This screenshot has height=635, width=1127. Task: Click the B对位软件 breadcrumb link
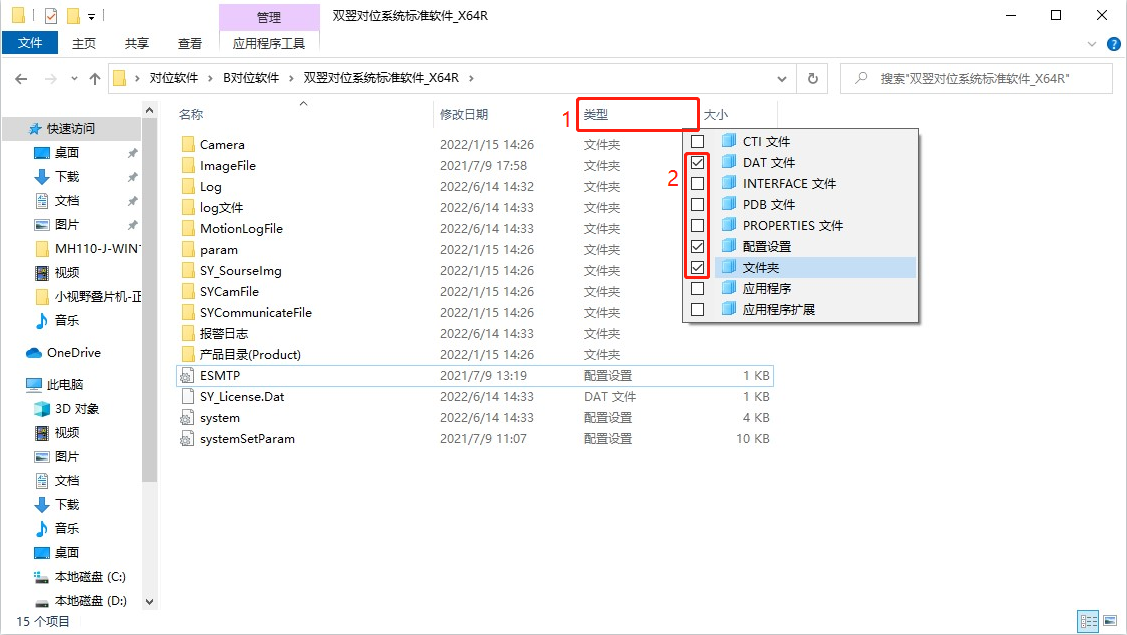(251, 78)
